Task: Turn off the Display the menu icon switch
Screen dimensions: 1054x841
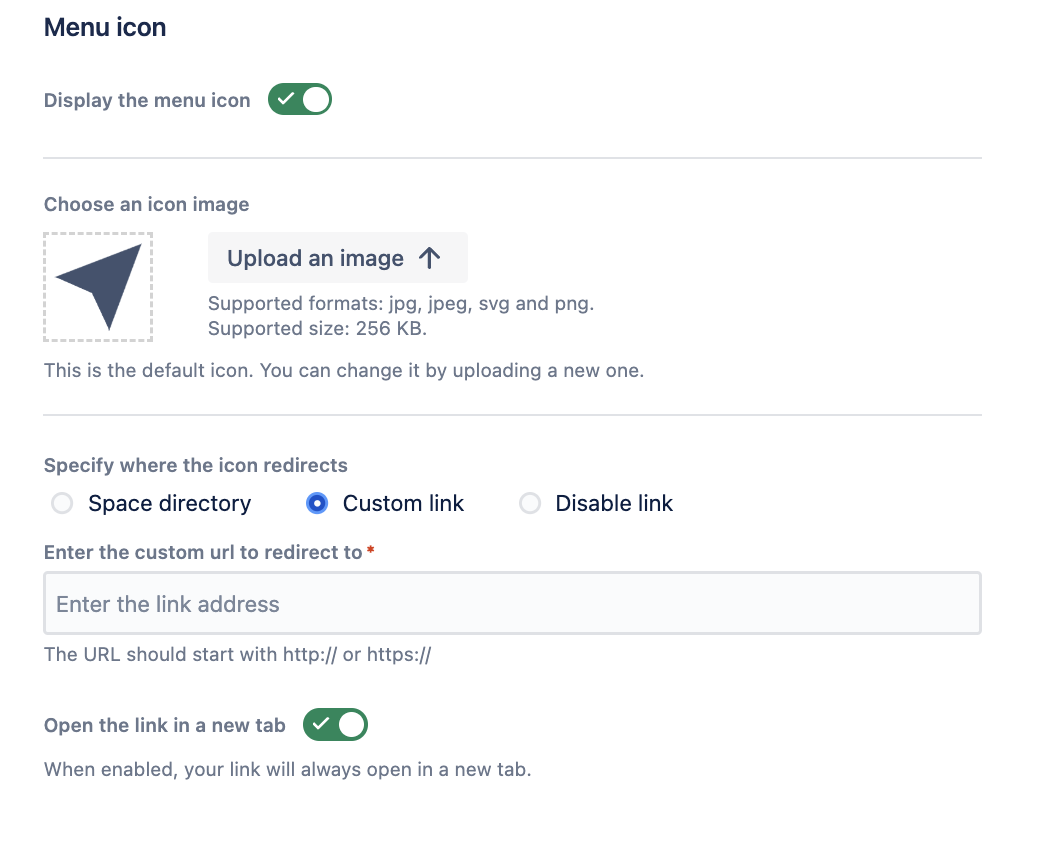Action: [x=299, y=100]
